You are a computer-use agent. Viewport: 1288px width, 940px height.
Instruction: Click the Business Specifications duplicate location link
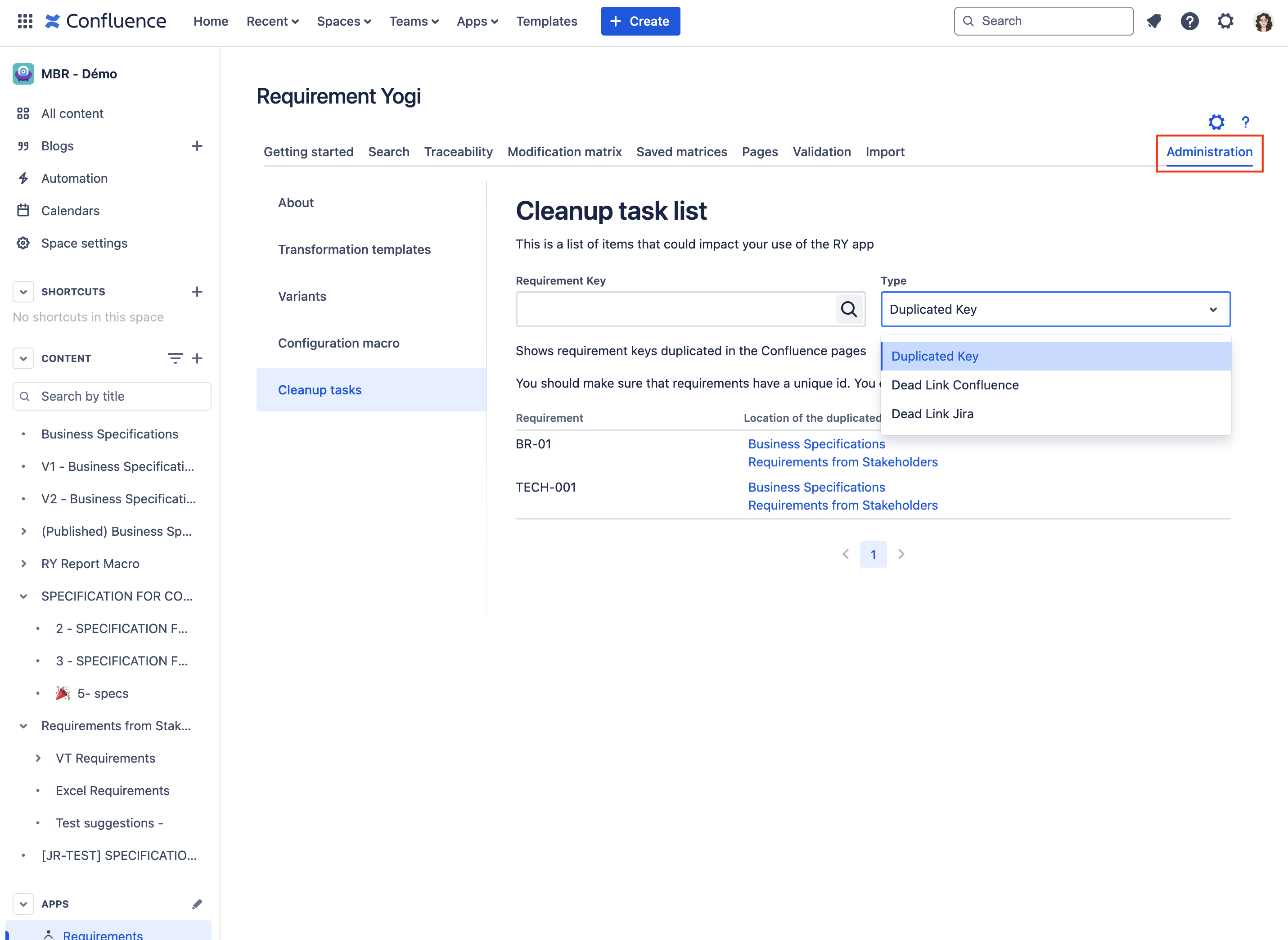coord(816,443)
